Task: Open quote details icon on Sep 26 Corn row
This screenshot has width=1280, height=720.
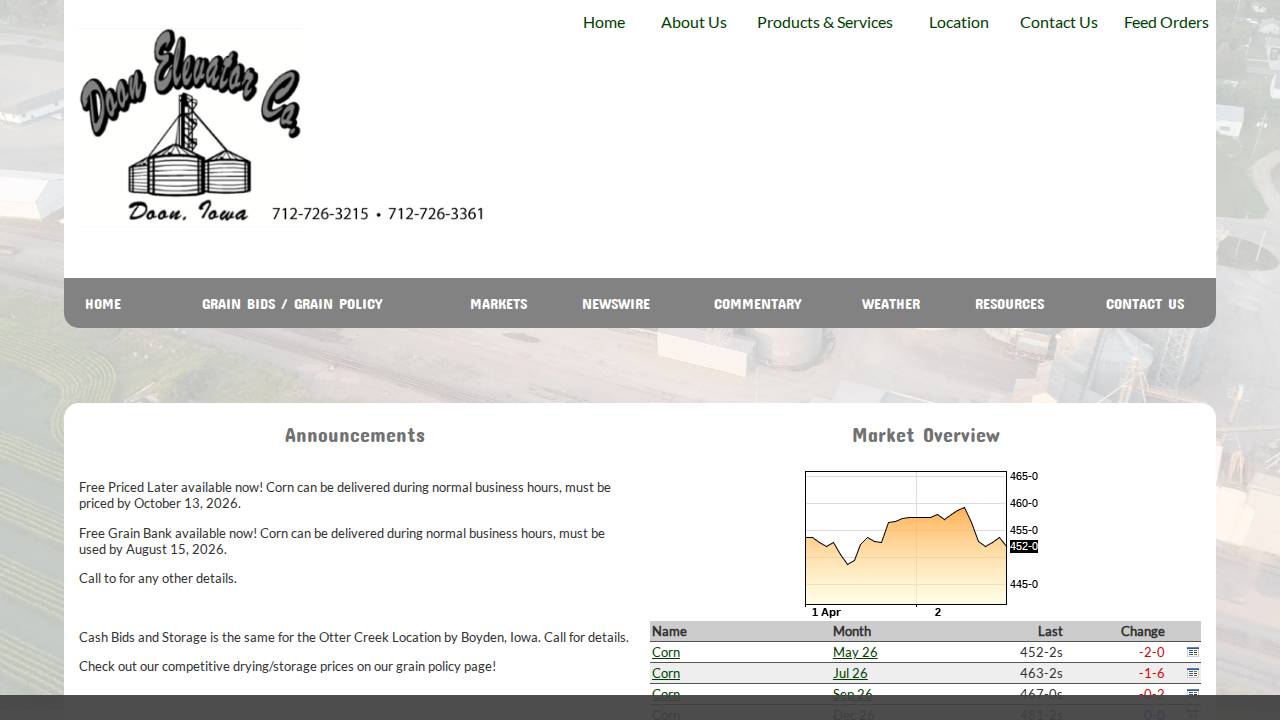Action: [1192, 694]
